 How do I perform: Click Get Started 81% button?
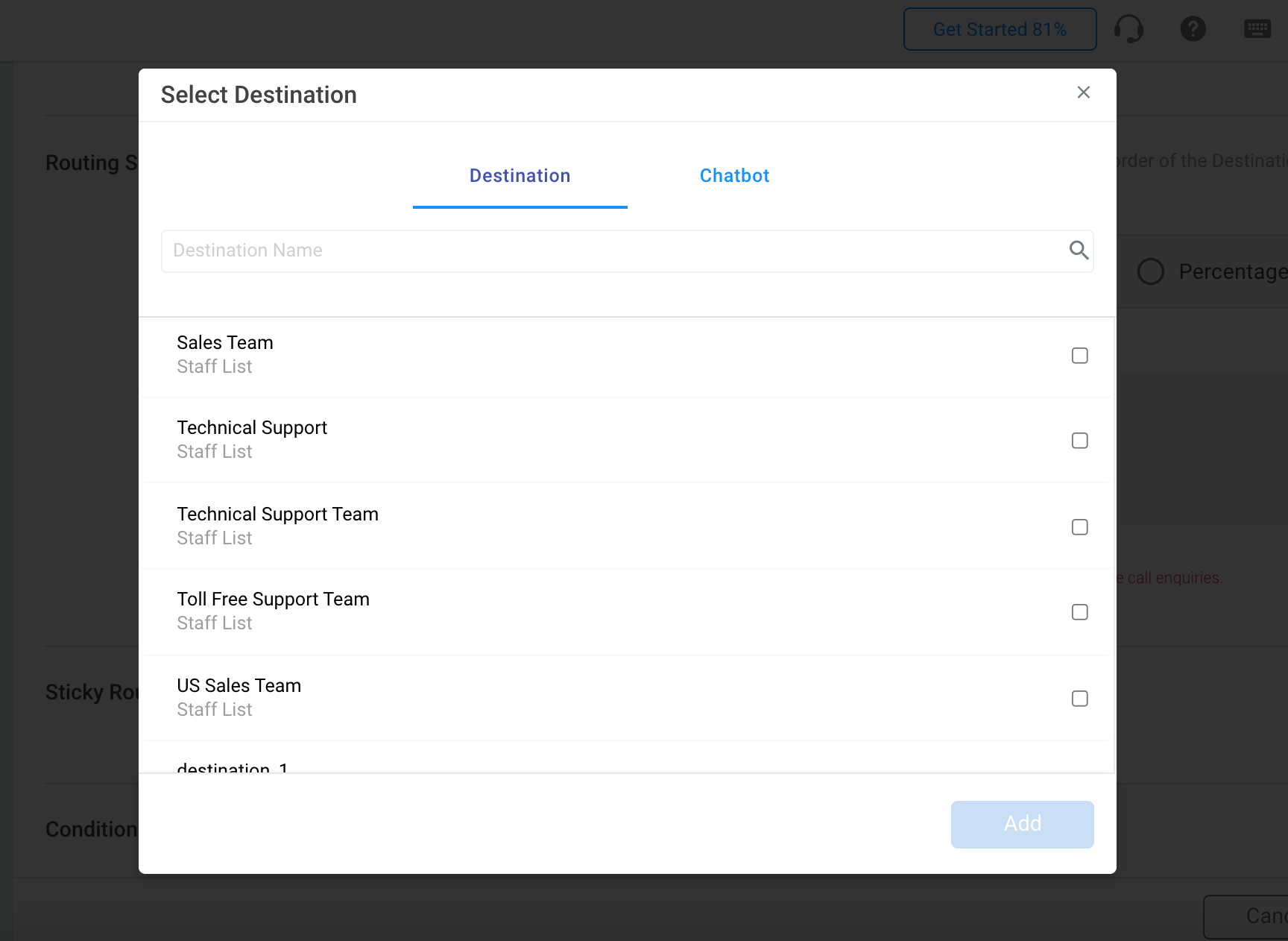tap(1000, 29)
